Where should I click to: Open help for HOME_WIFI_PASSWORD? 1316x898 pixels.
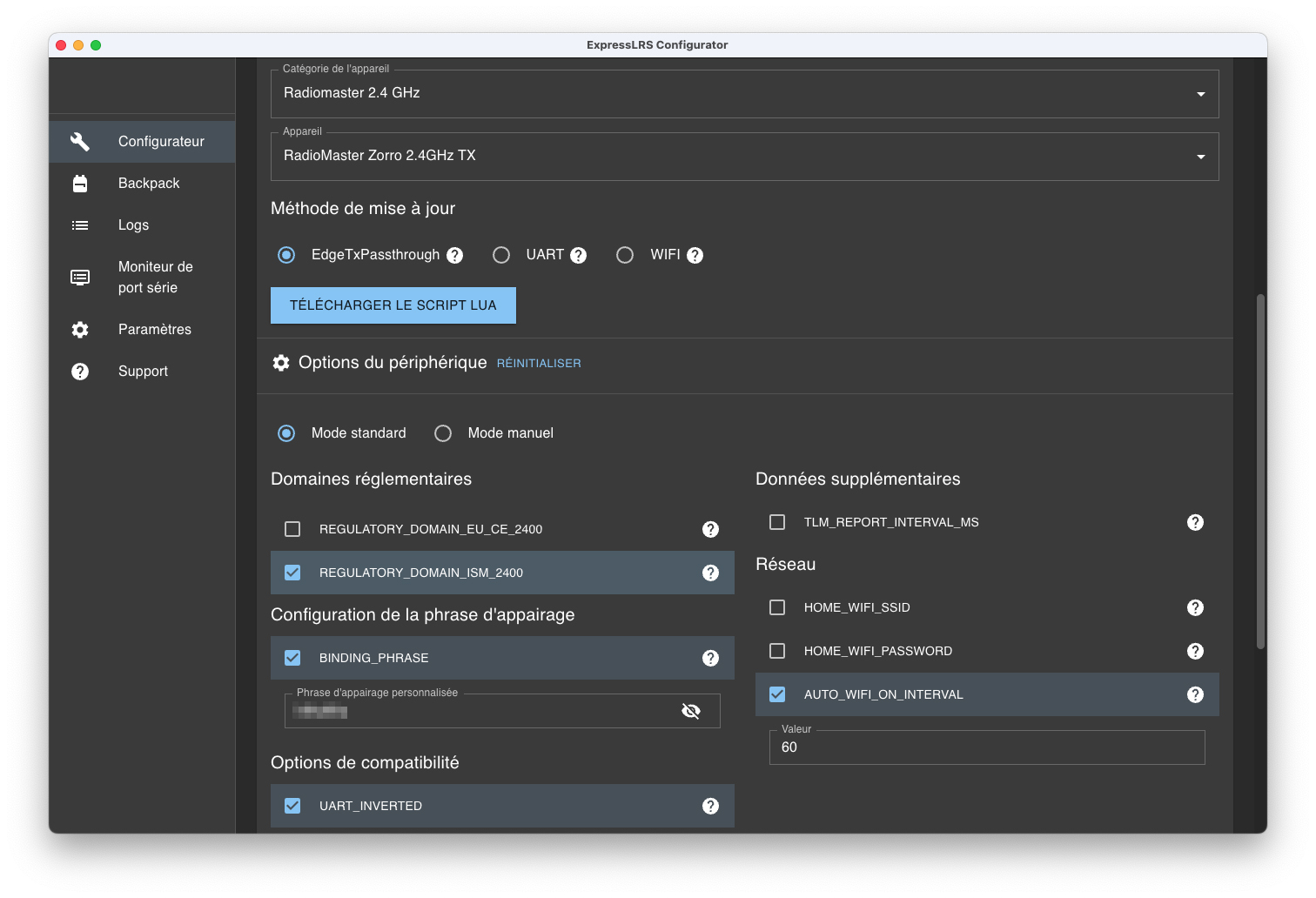[1195, 651]
